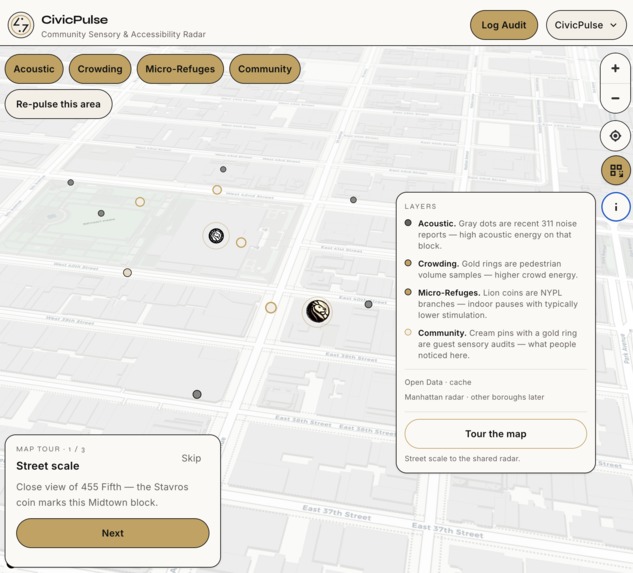The width and height of the screenshot is (633, 573).
Task: Zoom out with the minus button
Action: pyautogui.click(x=615, y=98)
